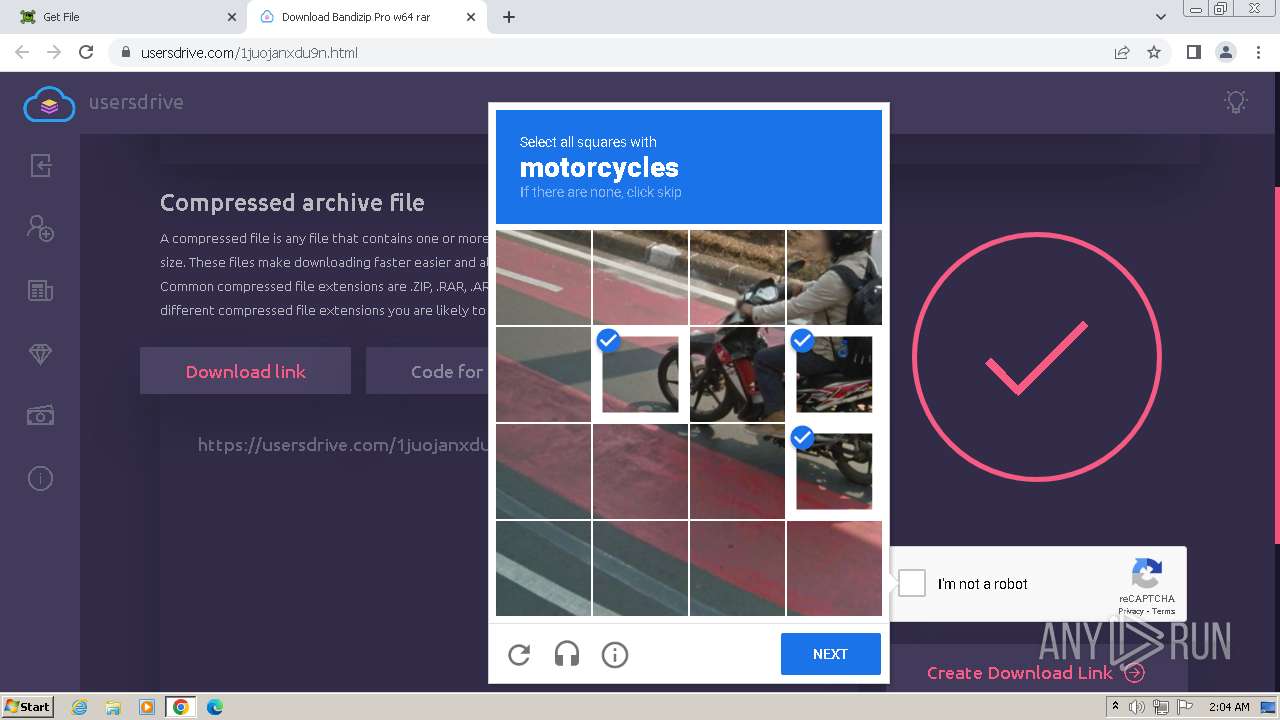Deselect the motorcycle front wheel tile
The image size is (1280, 720).
[640, 374]
